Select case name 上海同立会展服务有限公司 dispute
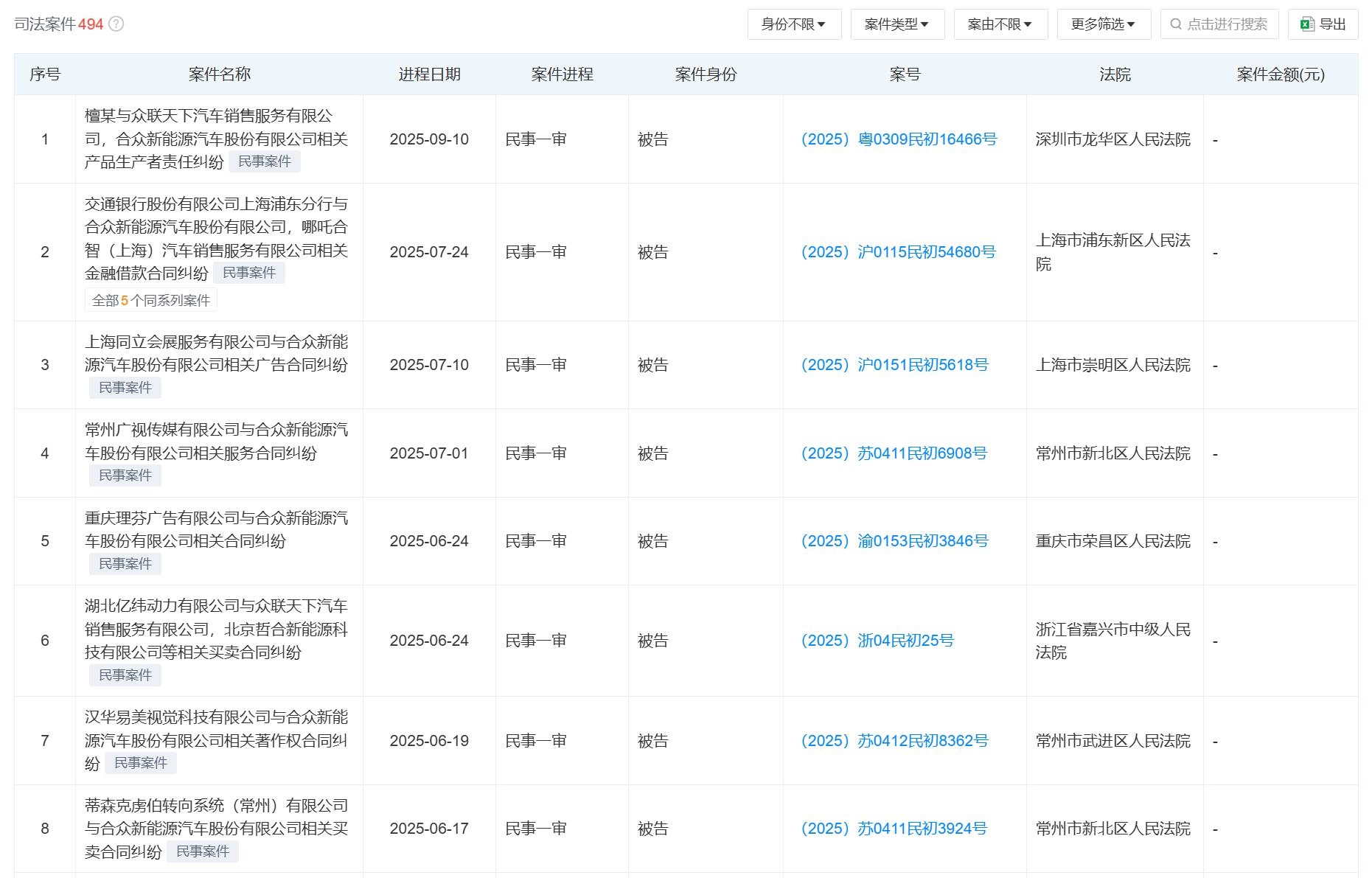 point(216,353)
